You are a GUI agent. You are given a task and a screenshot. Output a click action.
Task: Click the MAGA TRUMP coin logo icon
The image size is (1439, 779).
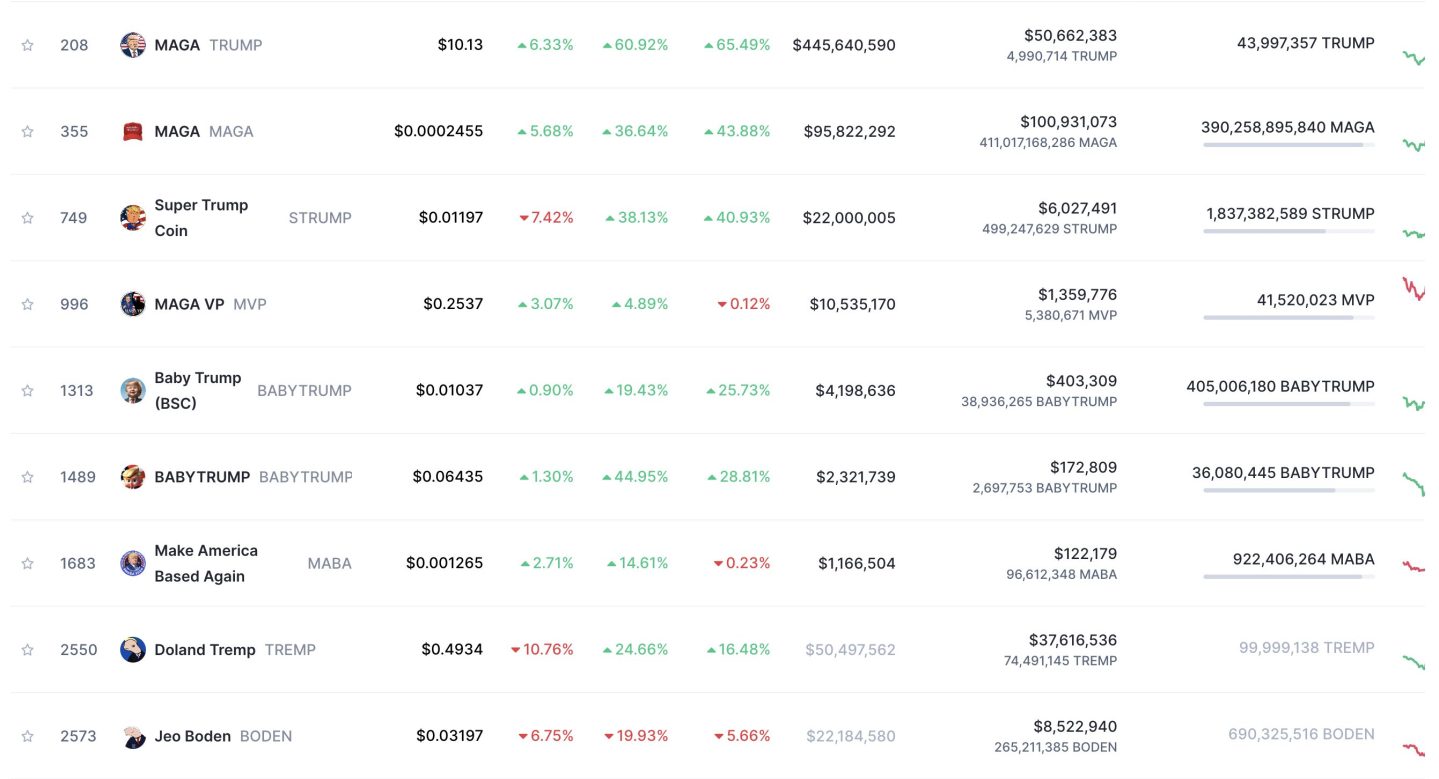click(133, 45)
